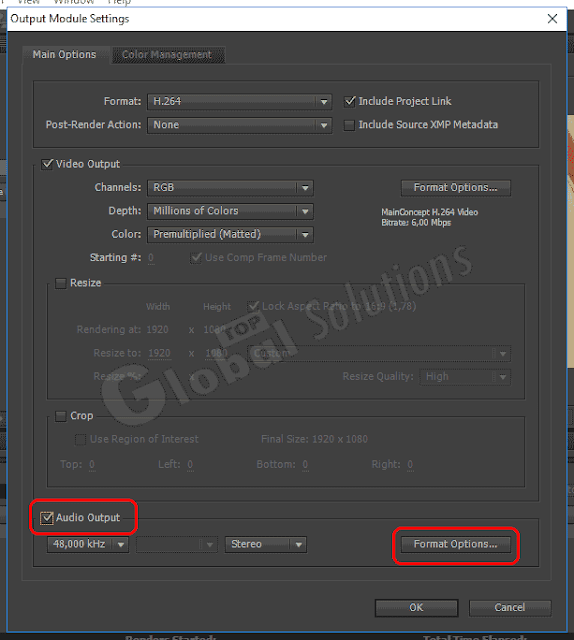
Task: Click the Resize to width 1920 field
Action: 159,353
